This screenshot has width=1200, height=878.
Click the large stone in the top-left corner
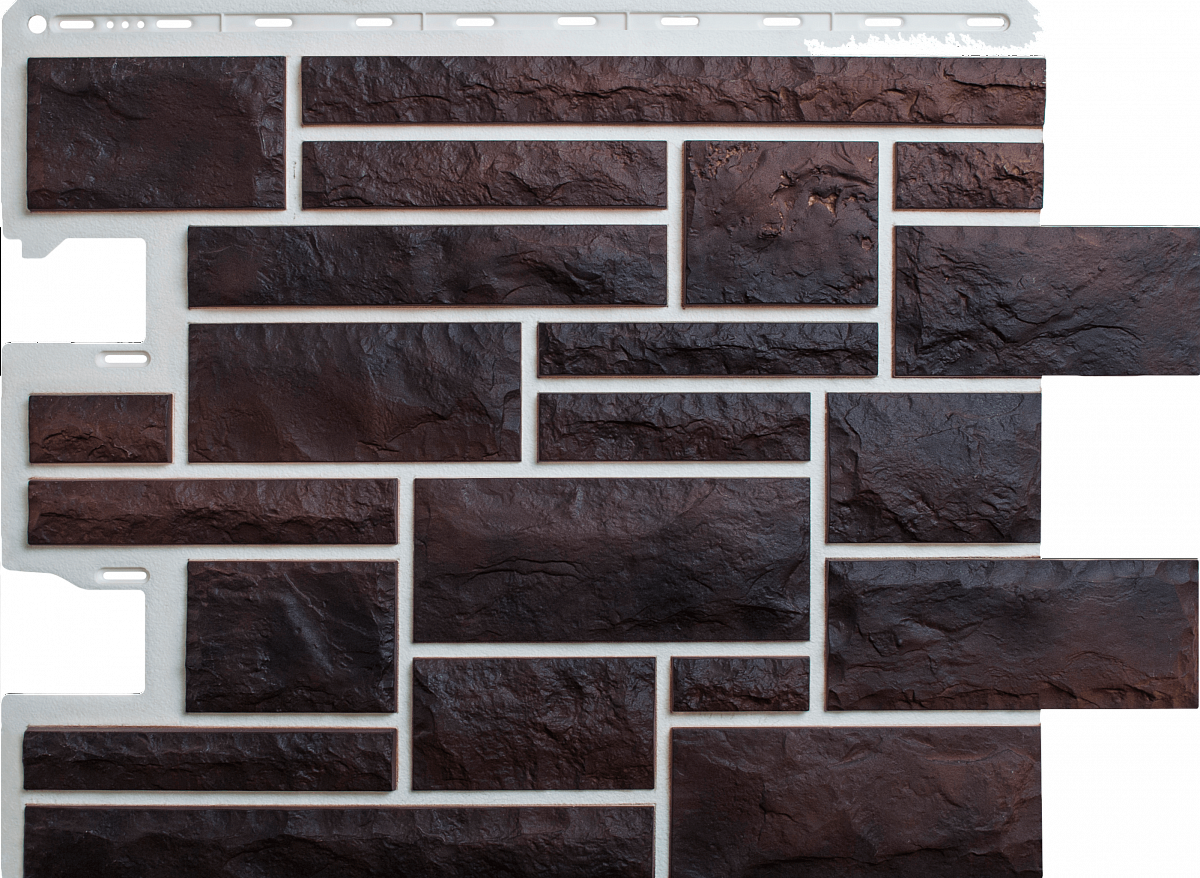click(156, 133)
